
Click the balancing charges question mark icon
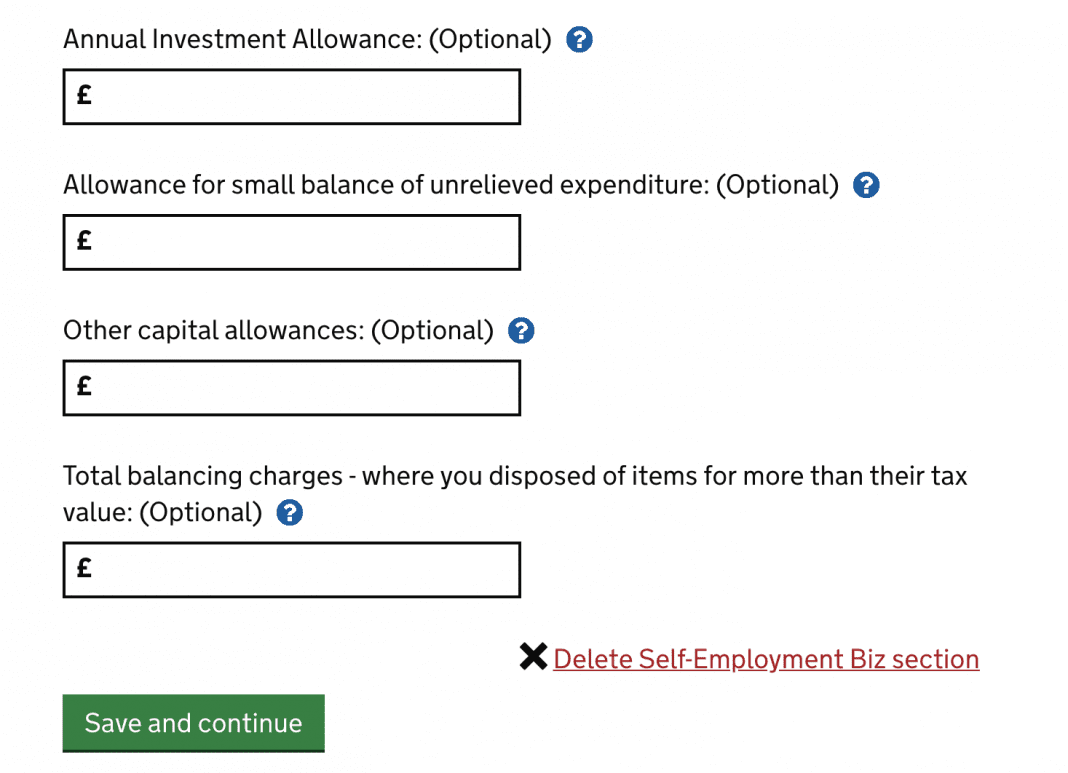tap(289, 513)
